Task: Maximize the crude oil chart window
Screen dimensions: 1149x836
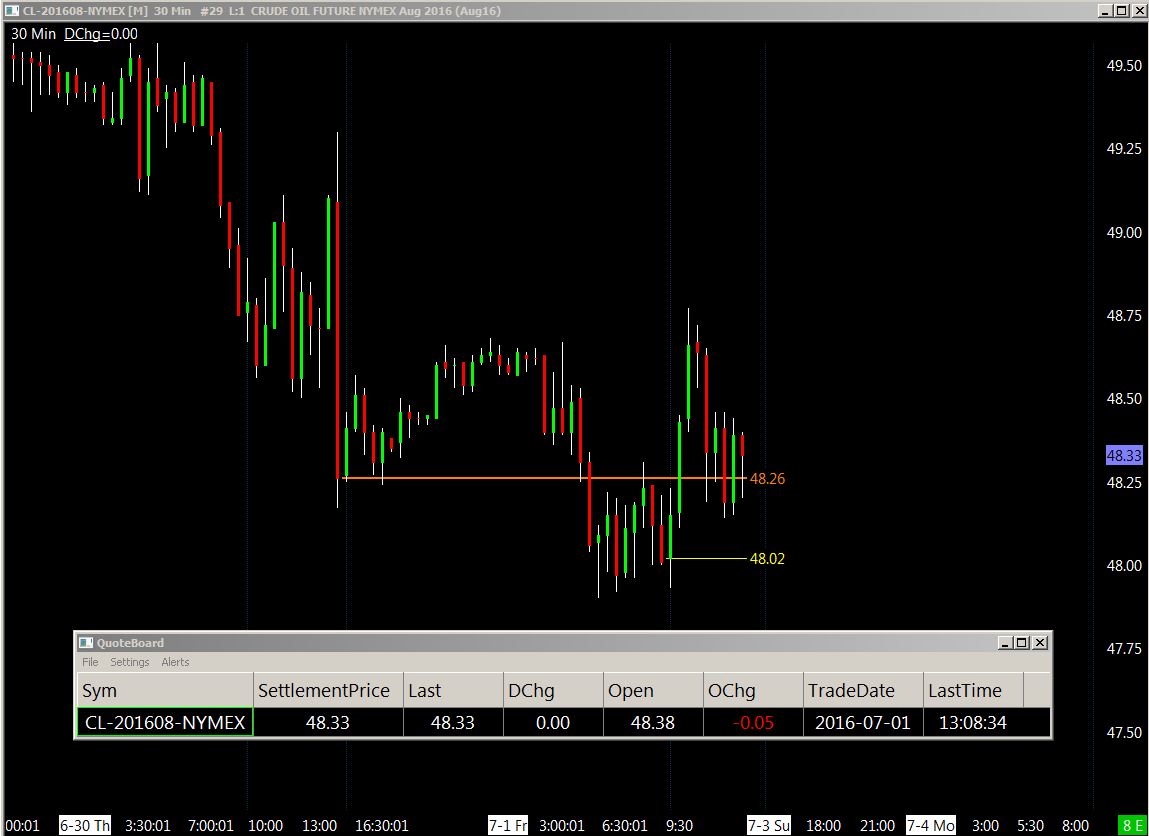Action: pyautogui.click(x=1121, y=10)
